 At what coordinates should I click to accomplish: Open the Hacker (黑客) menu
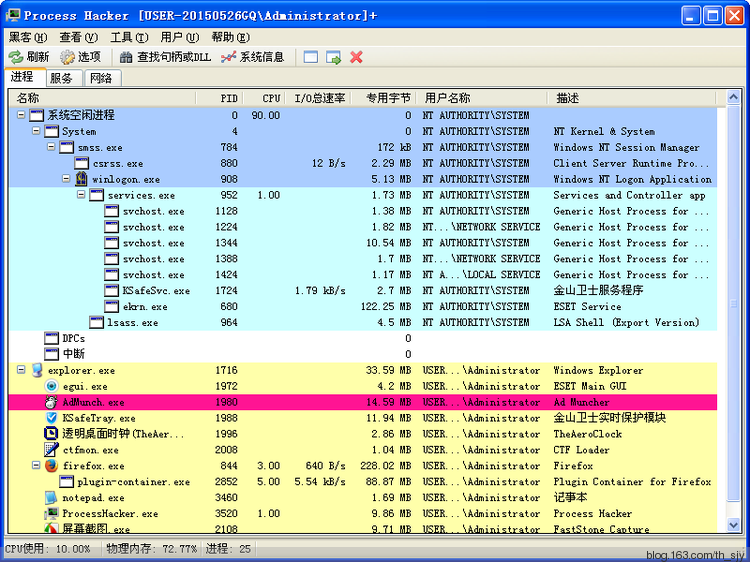(28, 37)
